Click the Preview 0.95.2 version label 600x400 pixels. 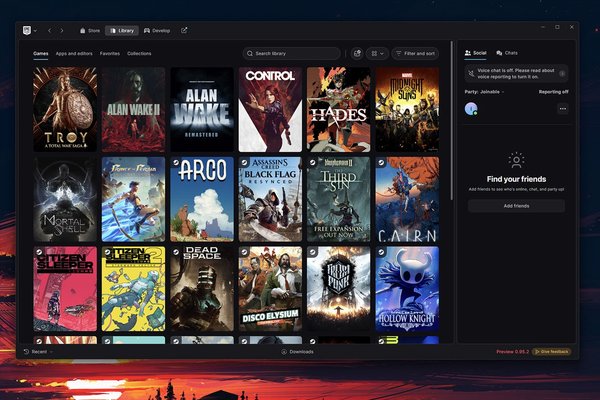point(512,352)
